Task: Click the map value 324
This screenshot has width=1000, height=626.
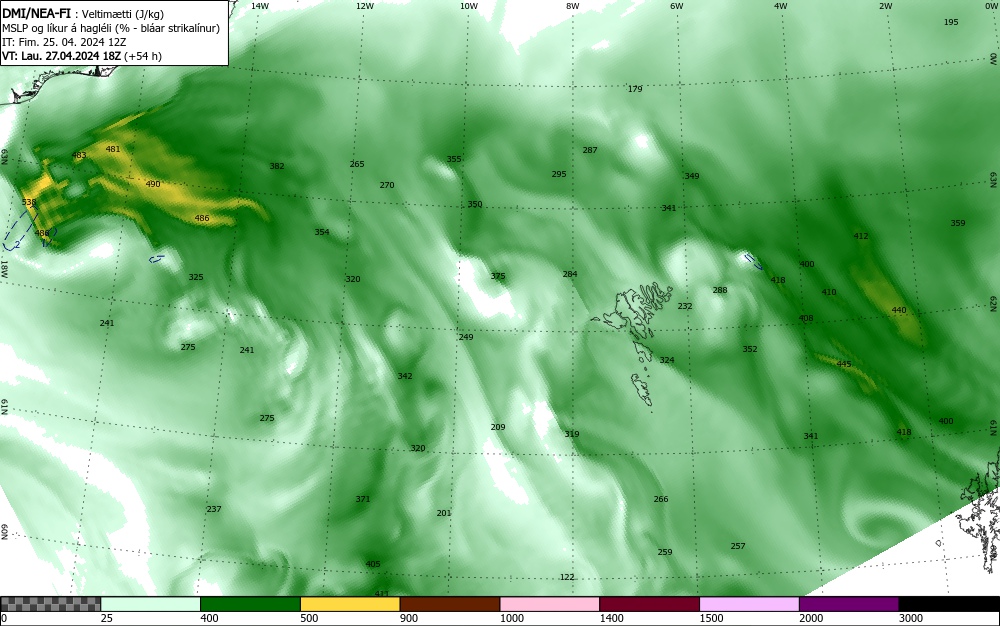Action: (666, 360)
